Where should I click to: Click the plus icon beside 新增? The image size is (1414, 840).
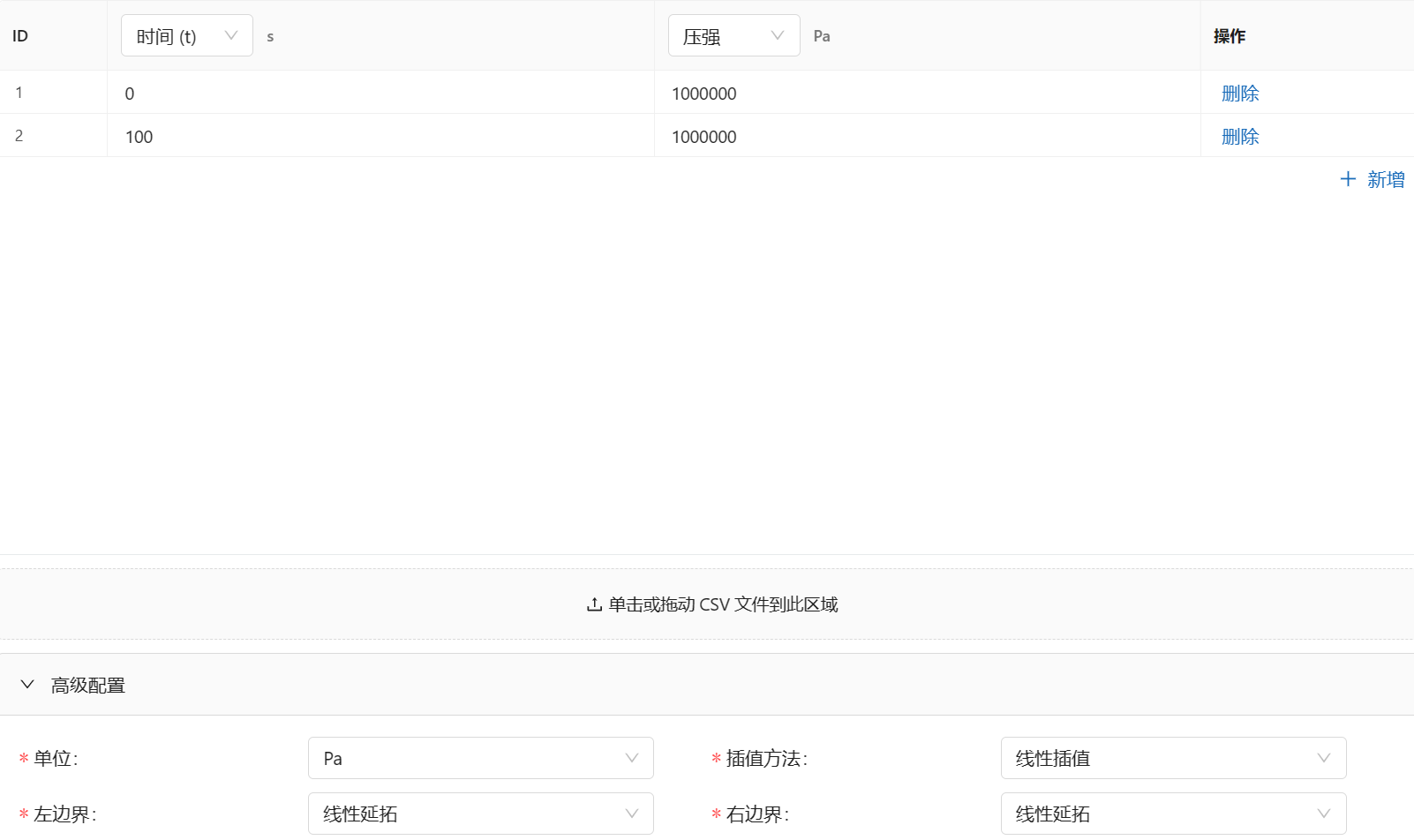1348,180
